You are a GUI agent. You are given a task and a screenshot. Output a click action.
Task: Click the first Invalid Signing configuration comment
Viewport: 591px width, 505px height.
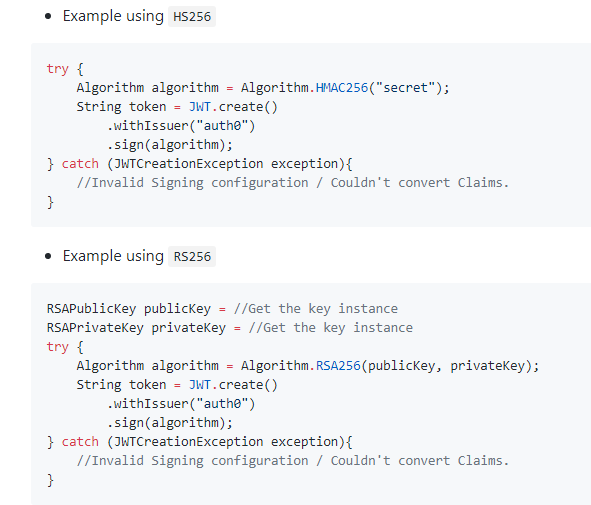293,183
